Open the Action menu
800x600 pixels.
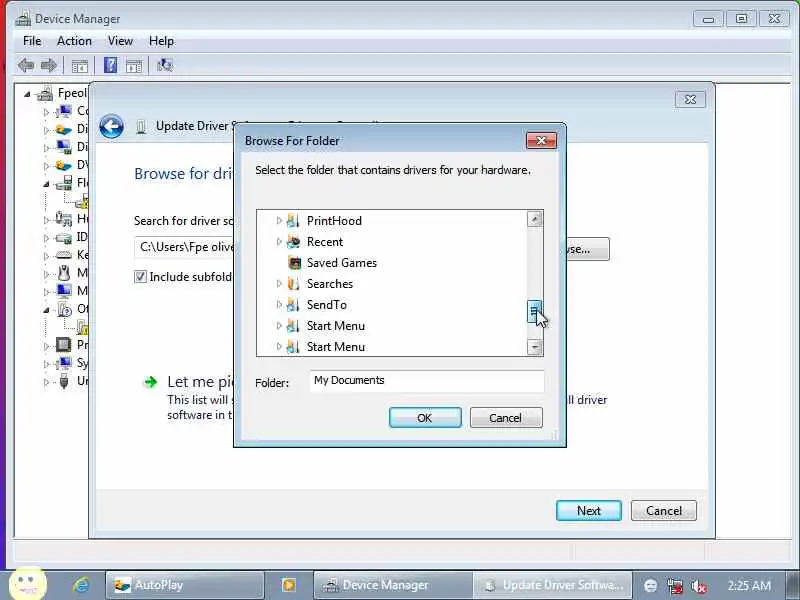[74, 41]
